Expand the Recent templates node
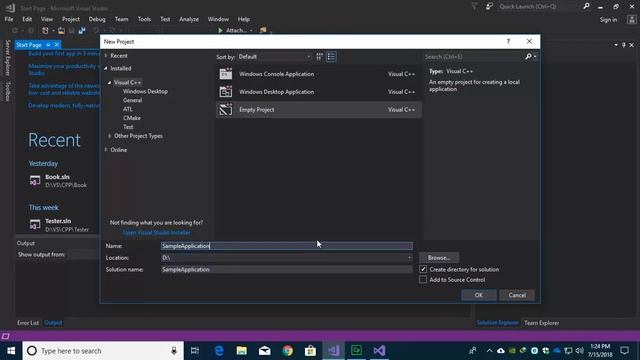 [106, 56]
